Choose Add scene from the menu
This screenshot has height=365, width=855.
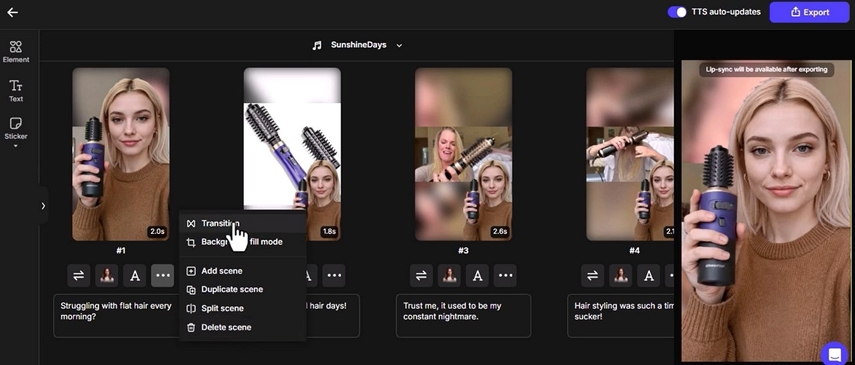click(243, 271)
